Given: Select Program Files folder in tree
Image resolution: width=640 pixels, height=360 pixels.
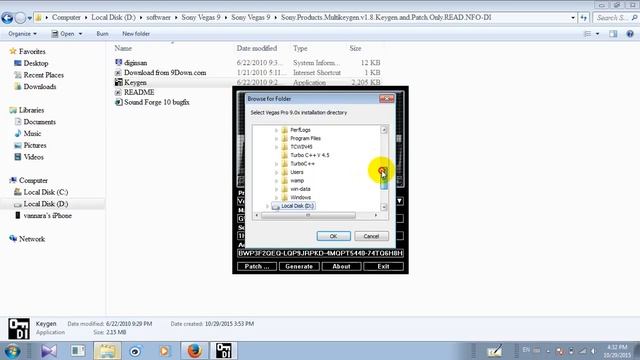Looking at the screenshot, I should (x=305, y=138).
